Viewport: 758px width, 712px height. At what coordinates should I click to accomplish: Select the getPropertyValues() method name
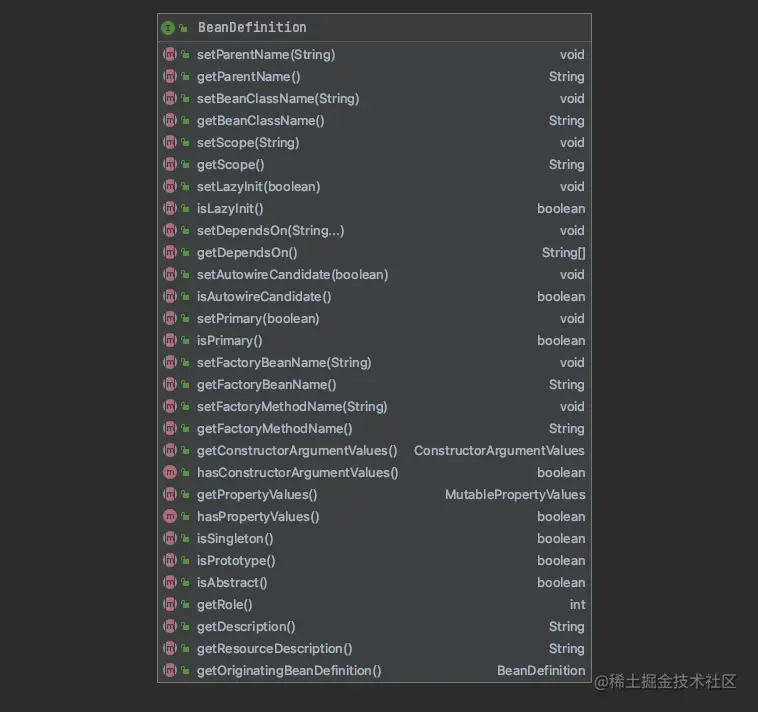(257, 494)
